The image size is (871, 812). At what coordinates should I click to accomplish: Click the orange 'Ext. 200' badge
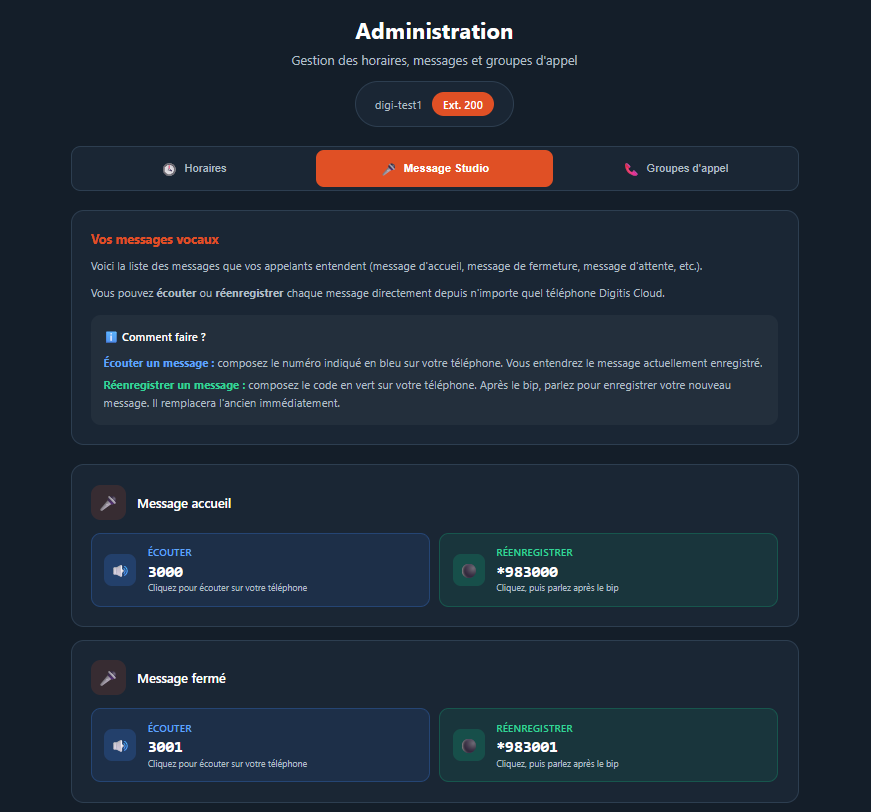(x=463, y=104)
